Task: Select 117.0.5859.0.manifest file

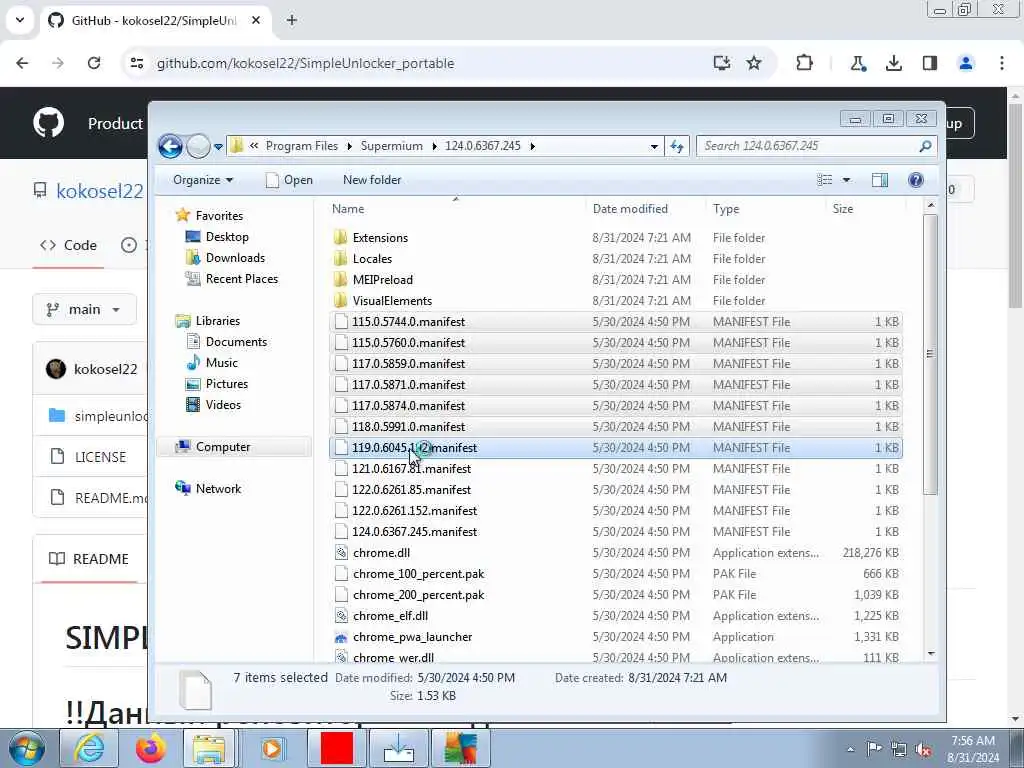Action: (x=616, y=364)
